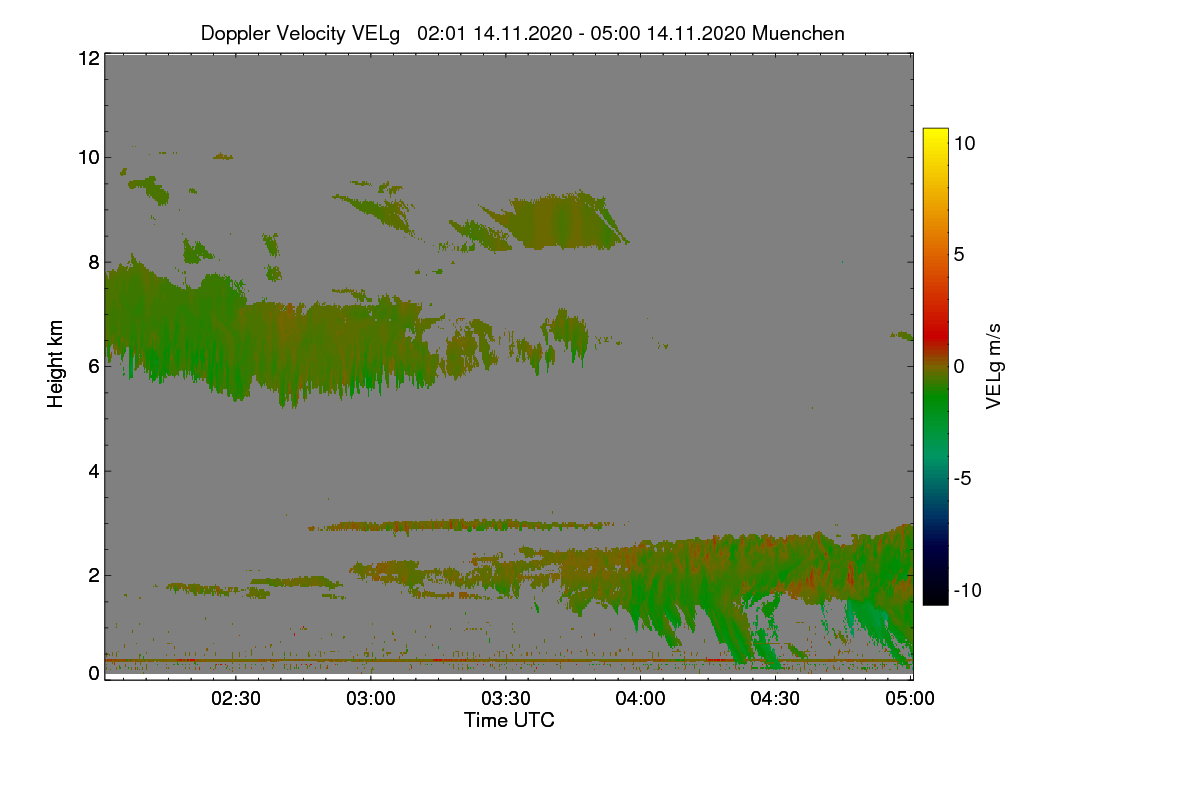The height and width of the screenshot is (800, 1200).
Task: Click the colorbar tick label '5'
Action: click(x=959, y=255)
